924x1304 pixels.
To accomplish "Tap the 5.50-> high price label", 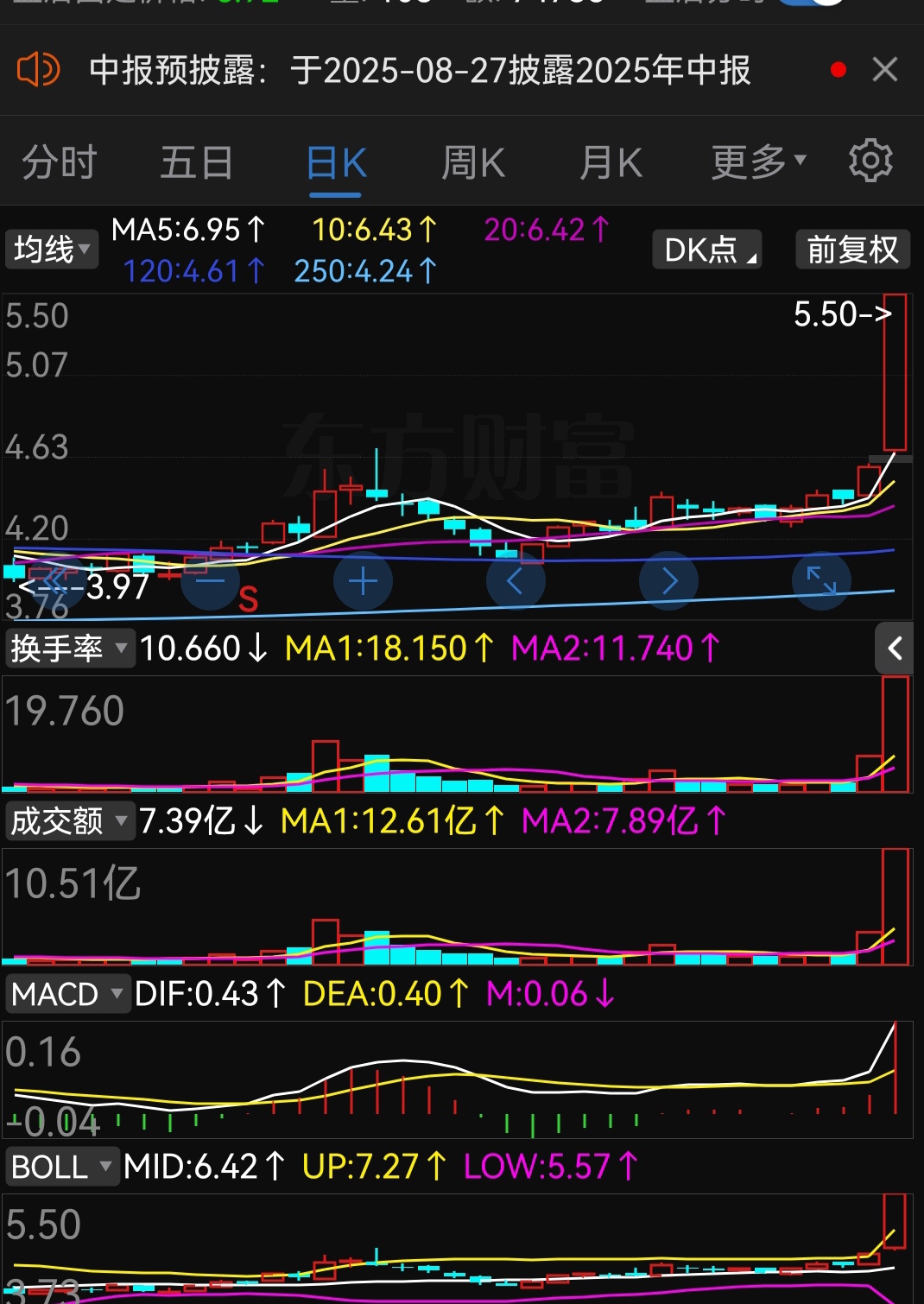I will coord(842,314).
